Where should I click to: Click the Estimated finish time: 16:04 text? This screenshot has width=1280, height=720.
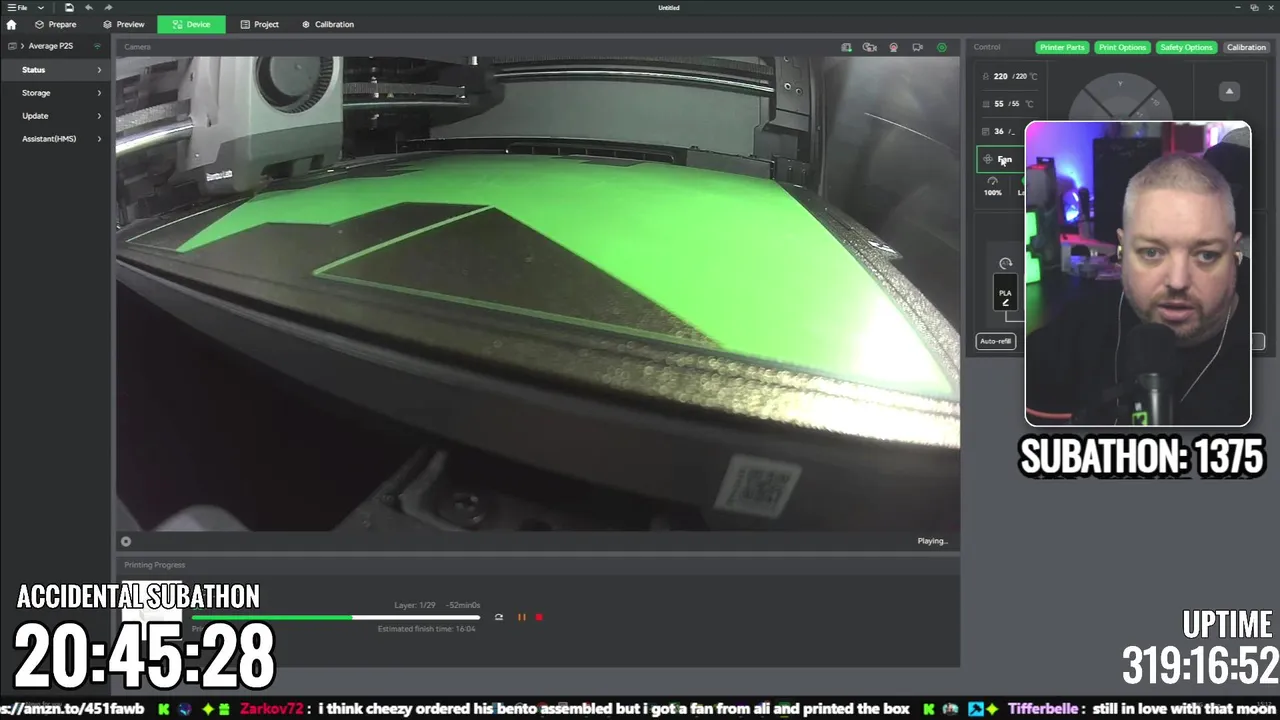tap(427, 629)
